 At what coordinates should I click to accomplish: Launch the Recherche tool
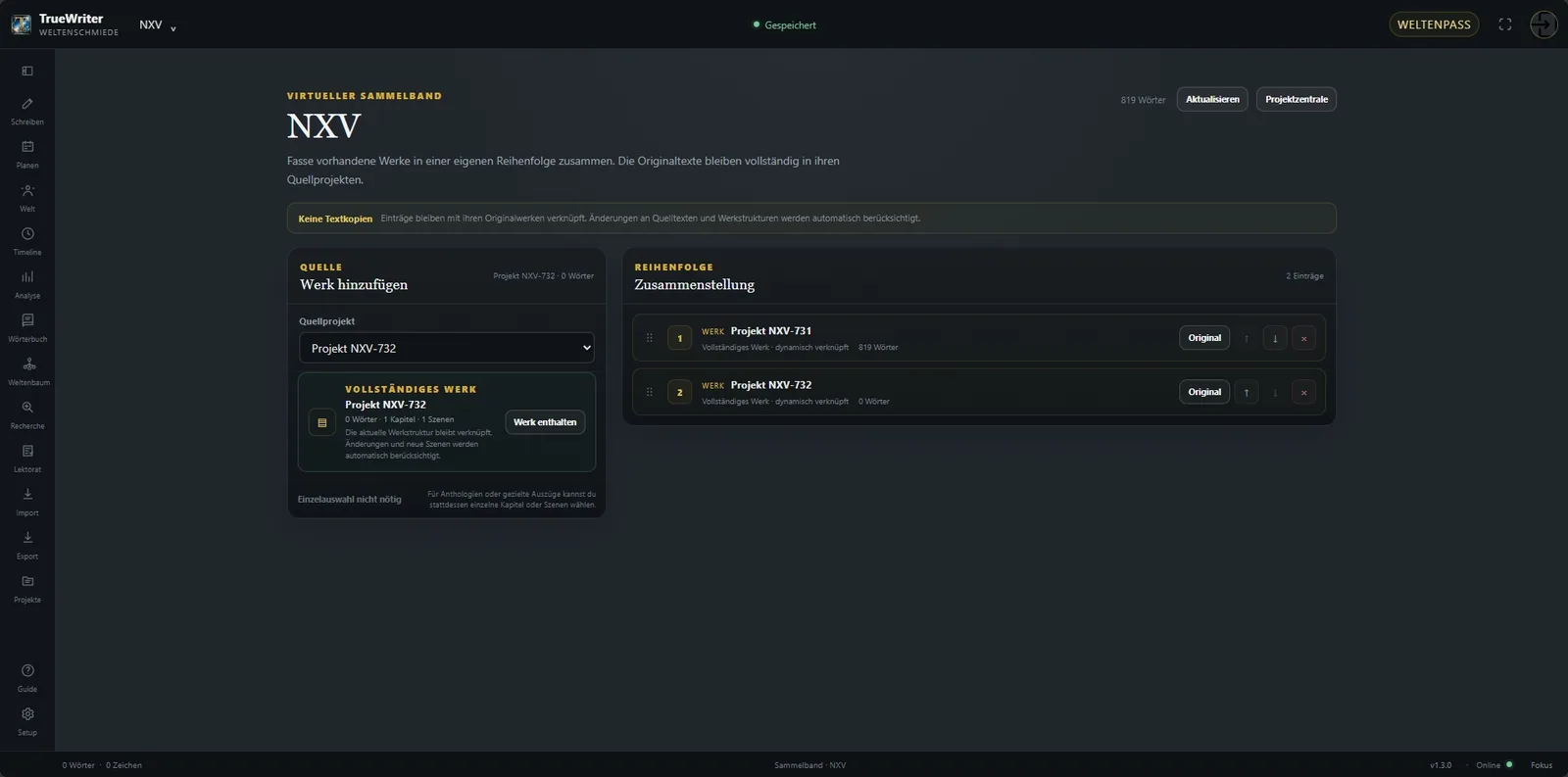(x=27, y=413)
